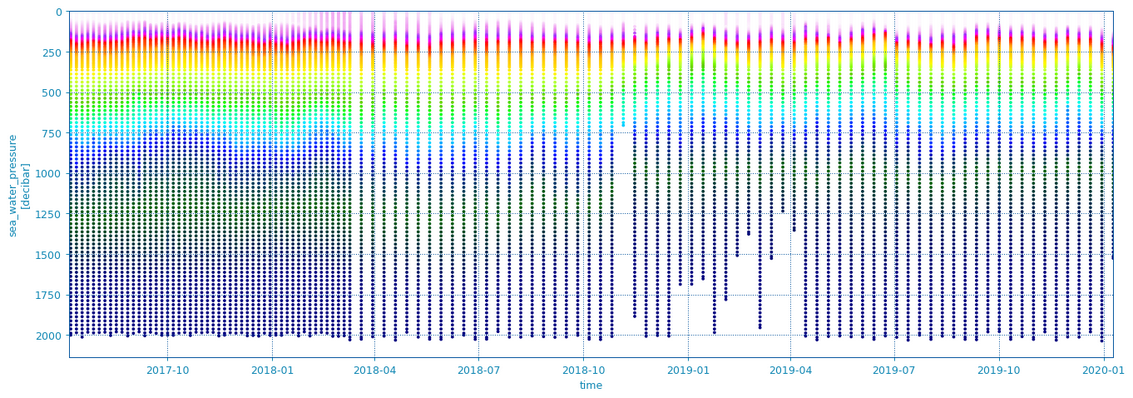Click the 2018-01 time axis label
1133x398 pixels.
pyautogui.click(x=272, y=370)
